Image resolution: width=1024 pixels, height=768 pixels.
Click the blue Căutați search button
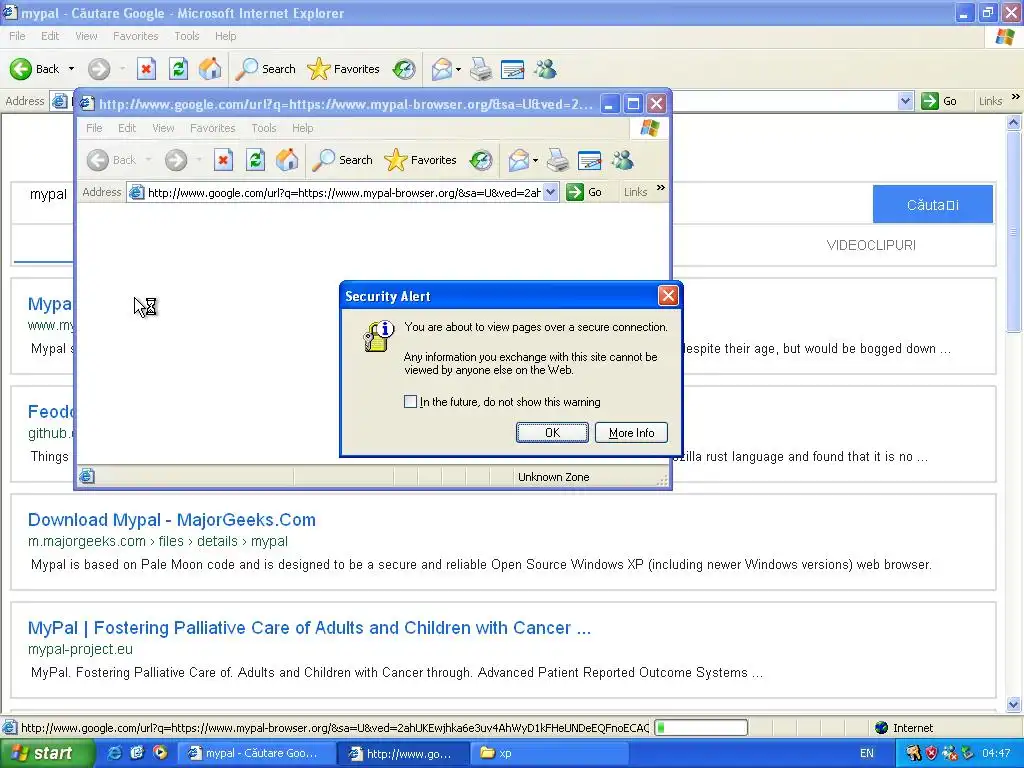tap(933, 204)
